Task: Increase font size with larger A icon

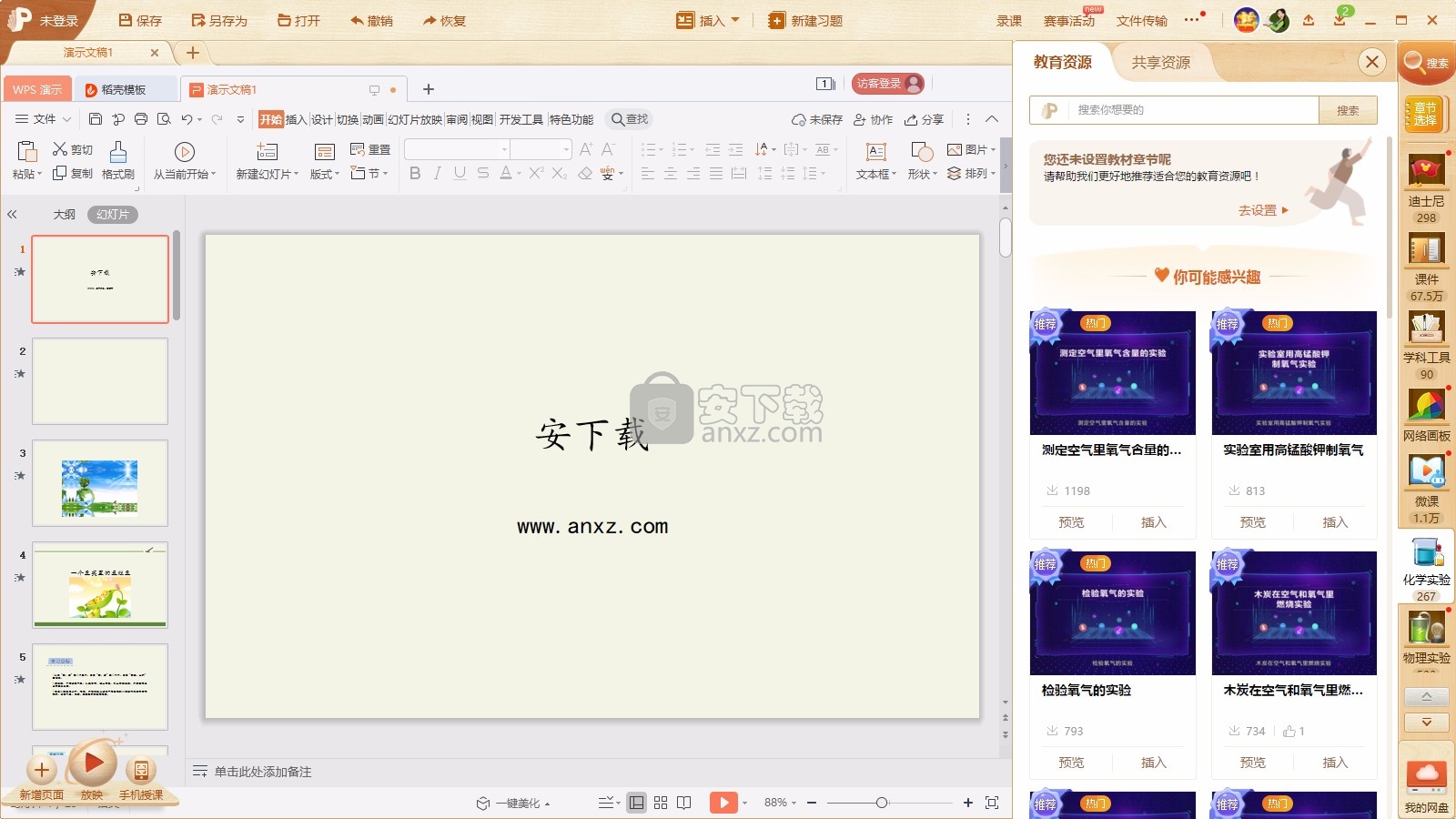Action: pyautogui.click(x=586, y=149)
